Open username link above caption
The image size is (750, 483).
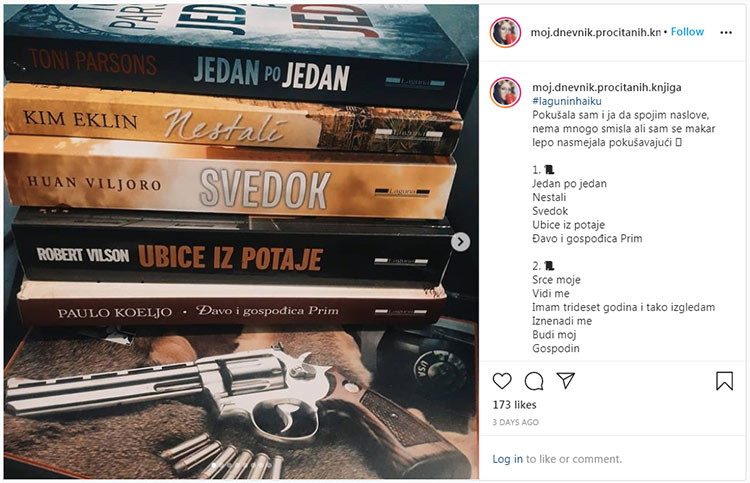point(607,87)
